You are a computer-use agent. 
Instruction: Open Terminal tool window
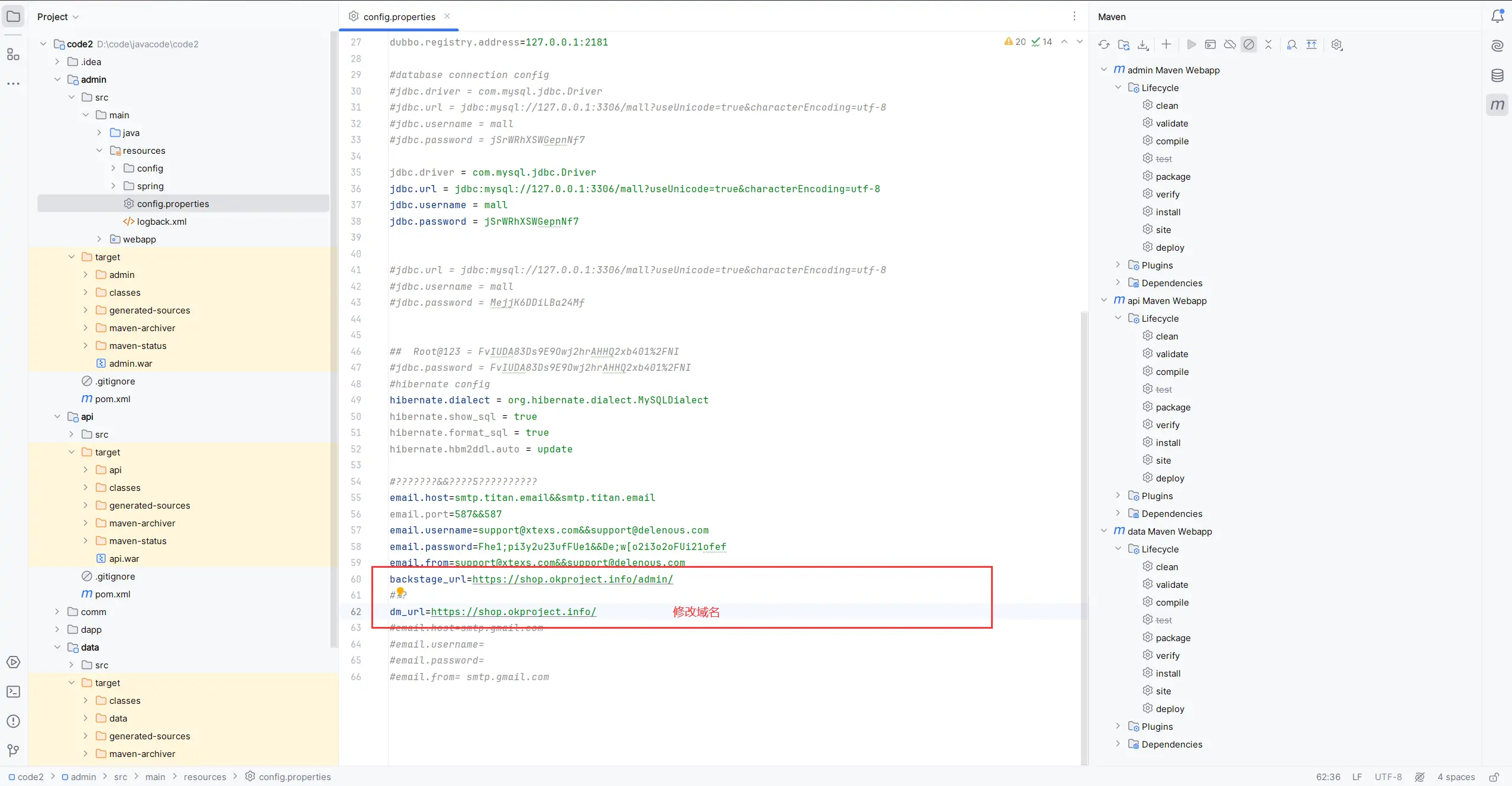pyautogui.click(x=13, y=691)
